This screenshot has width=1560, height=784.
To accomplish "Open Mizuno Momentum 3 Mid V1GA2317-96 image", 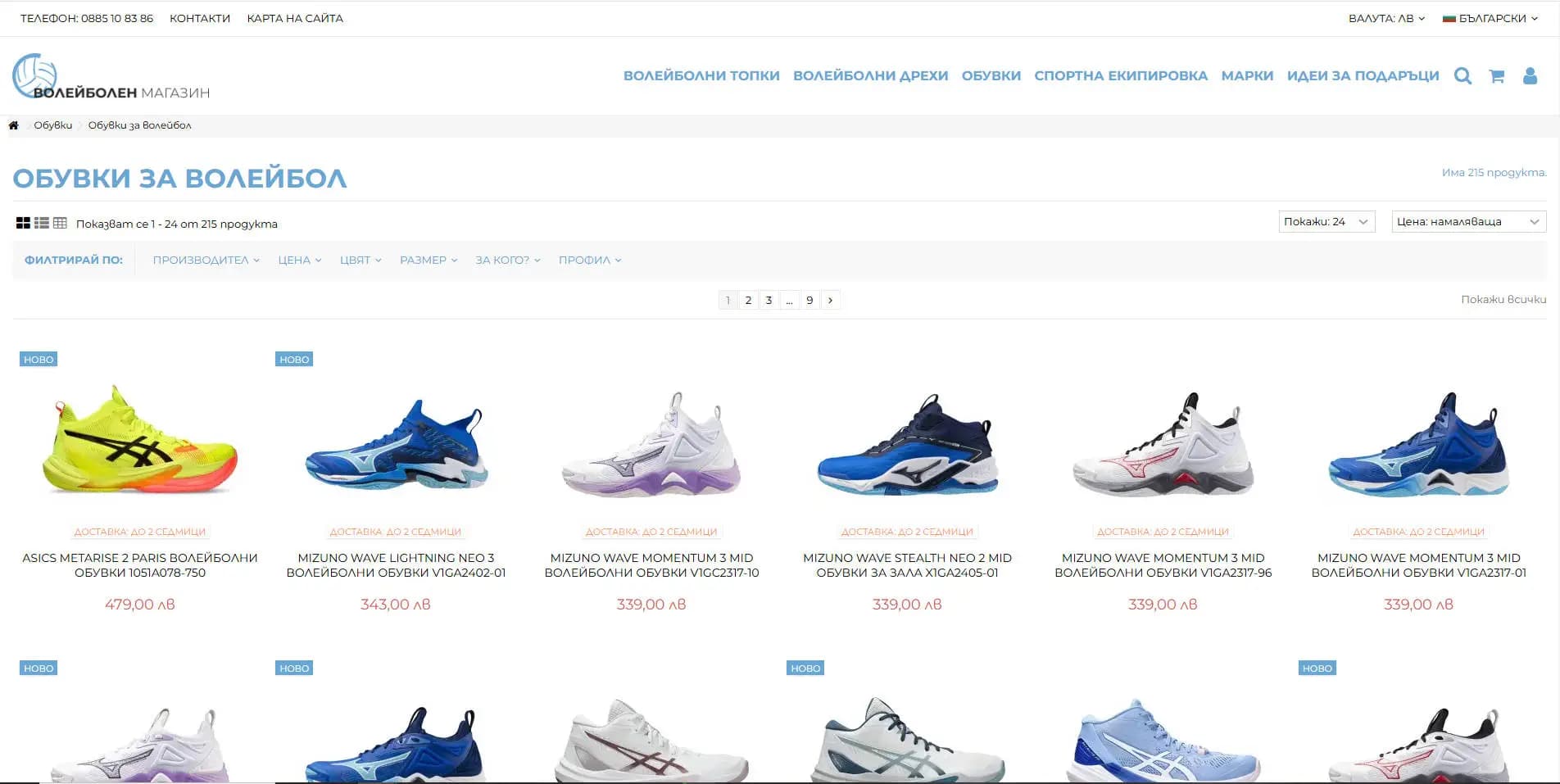I will click(1163, 444).
